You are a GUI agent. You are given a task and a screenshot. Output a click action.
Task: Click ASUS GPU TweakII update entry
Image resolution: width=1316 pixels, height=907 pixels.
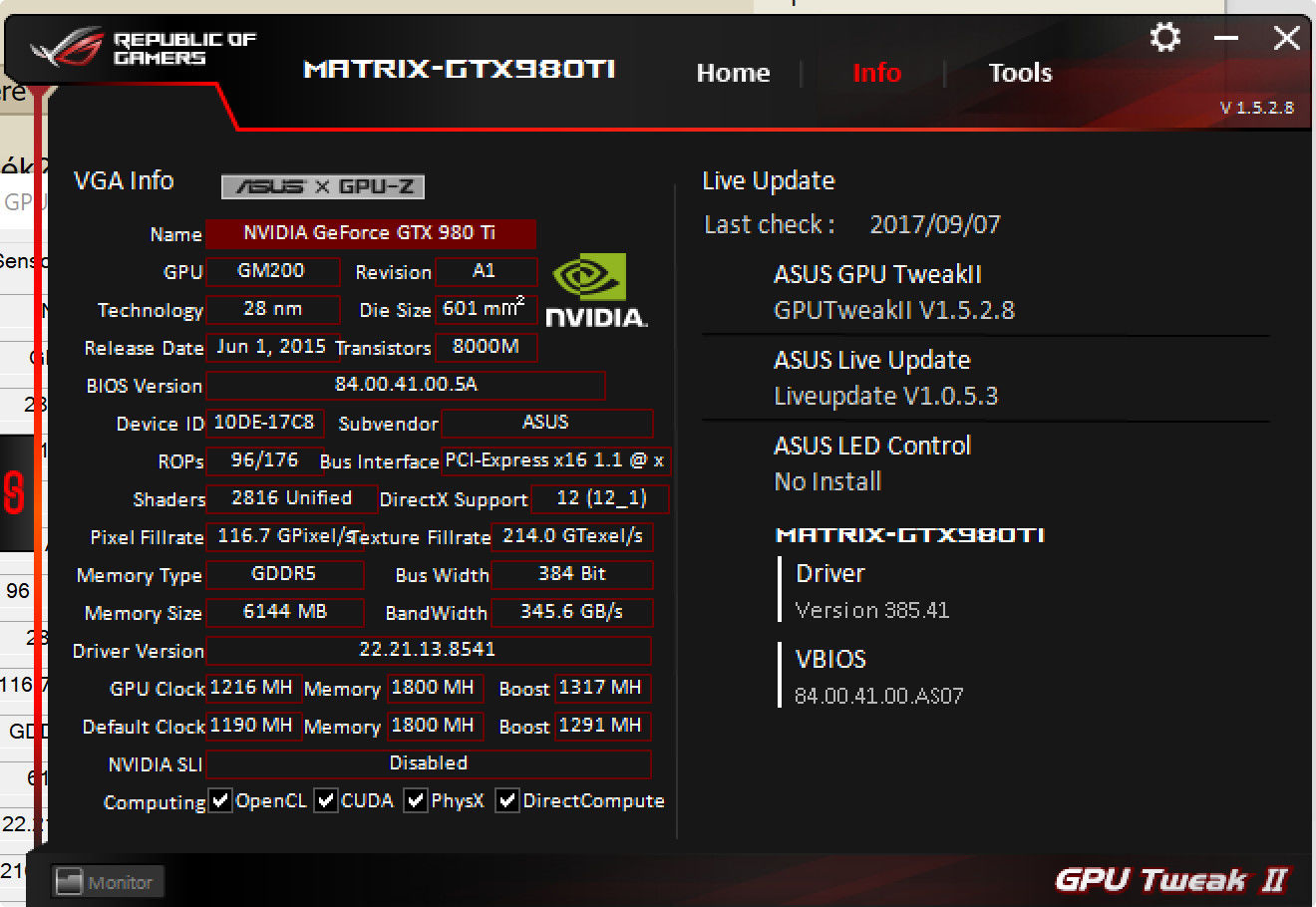pos(894,292)
